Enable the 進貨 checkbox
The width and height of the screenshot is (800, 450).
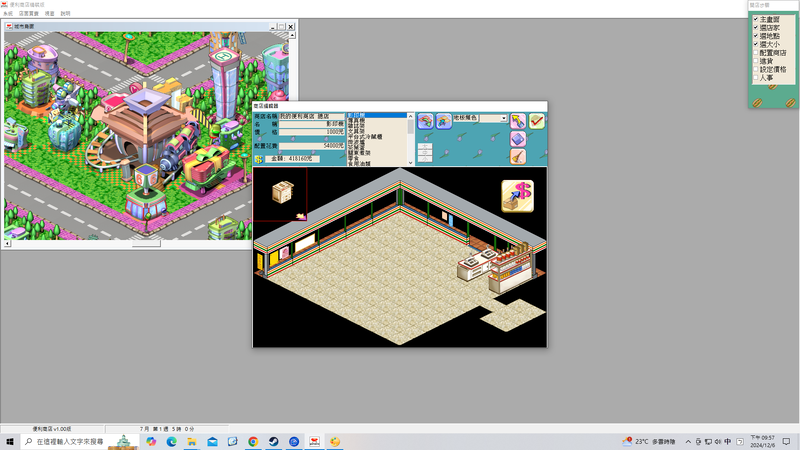756,61
